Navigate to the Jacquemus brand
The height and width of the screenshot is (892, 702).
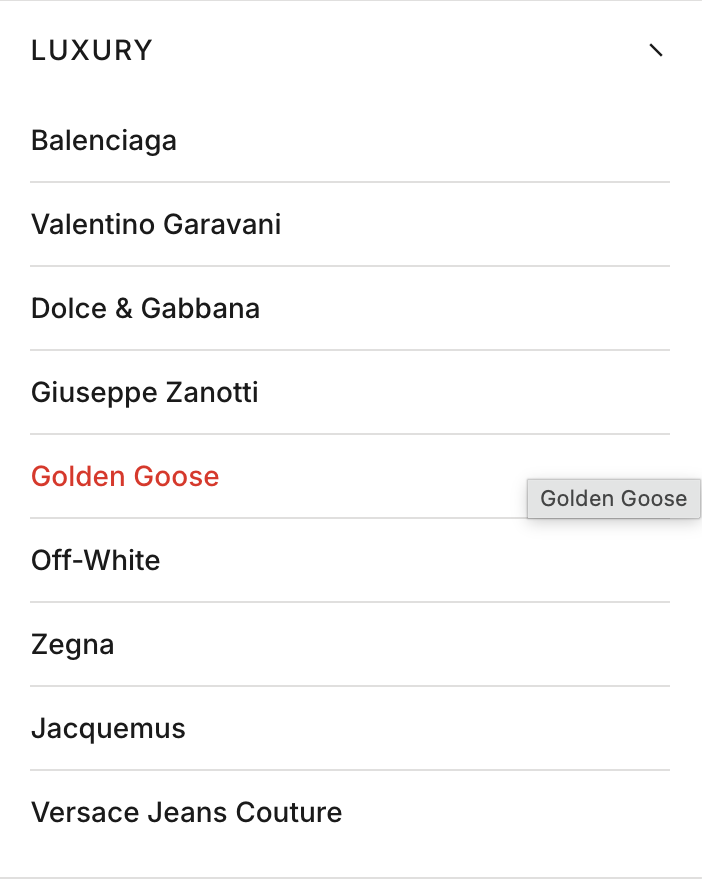pyautogui.click(x=108, y=728)
